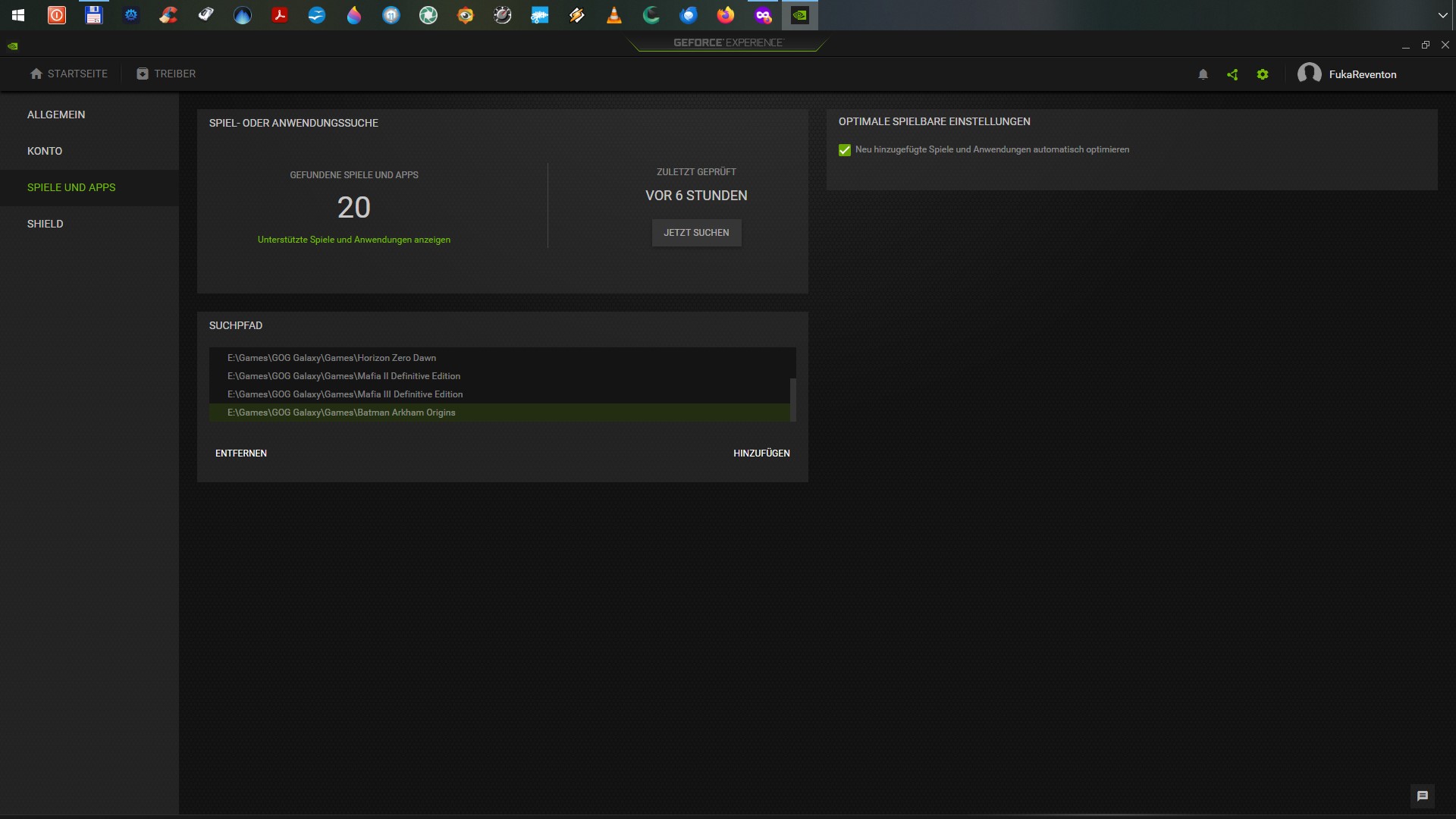Open the red power icon in taskbar
Viewport: 1456px width, 819px height.
click(57, 15)
